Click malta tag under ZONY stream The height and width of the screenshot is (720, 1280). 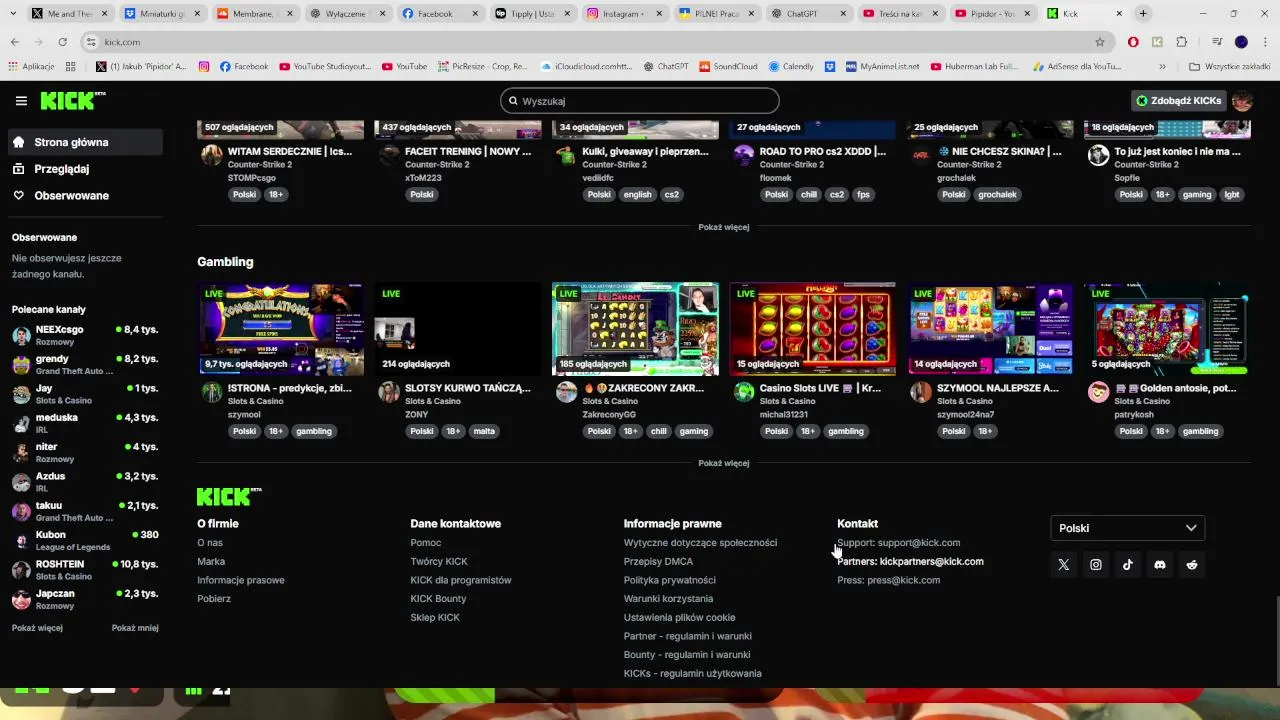(484, 431)
